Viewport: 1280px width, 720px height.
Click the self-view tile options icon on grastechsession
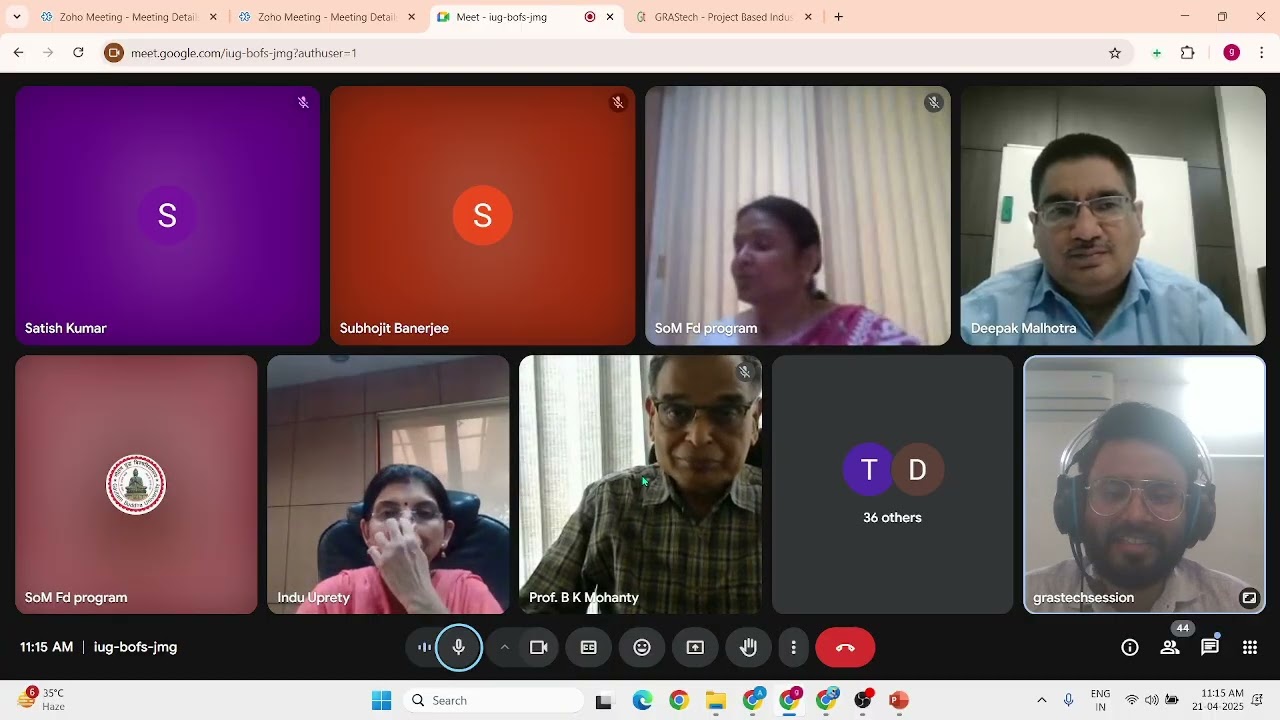pyautogui.click(x=1249, y=598)
